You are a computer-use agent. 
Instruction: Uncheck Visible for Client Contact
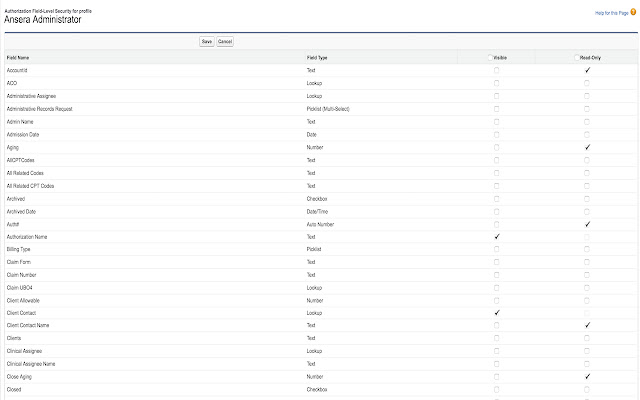point(497,313)
